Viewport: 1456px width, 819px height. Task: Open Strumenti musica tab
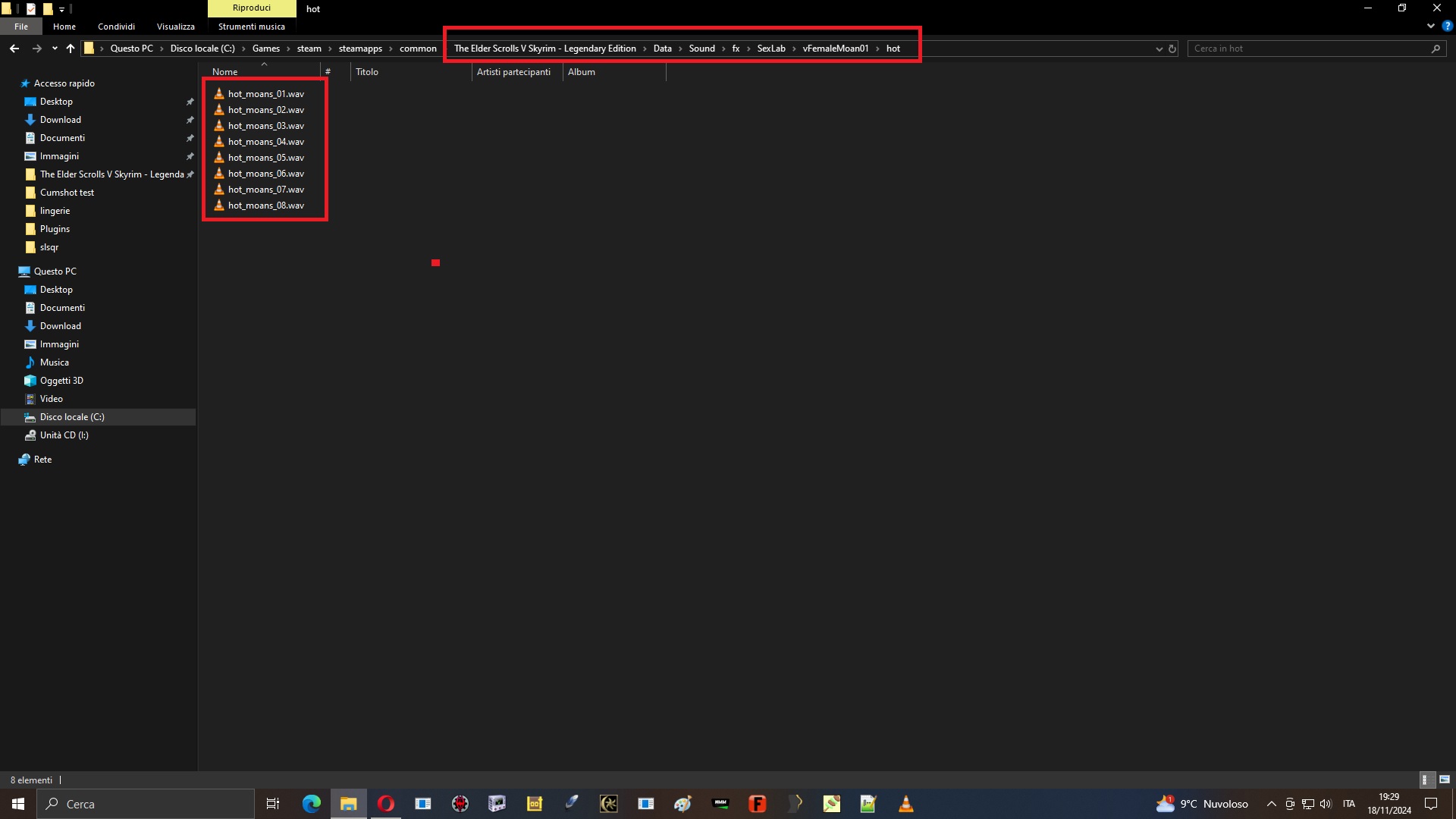[252, 27]
